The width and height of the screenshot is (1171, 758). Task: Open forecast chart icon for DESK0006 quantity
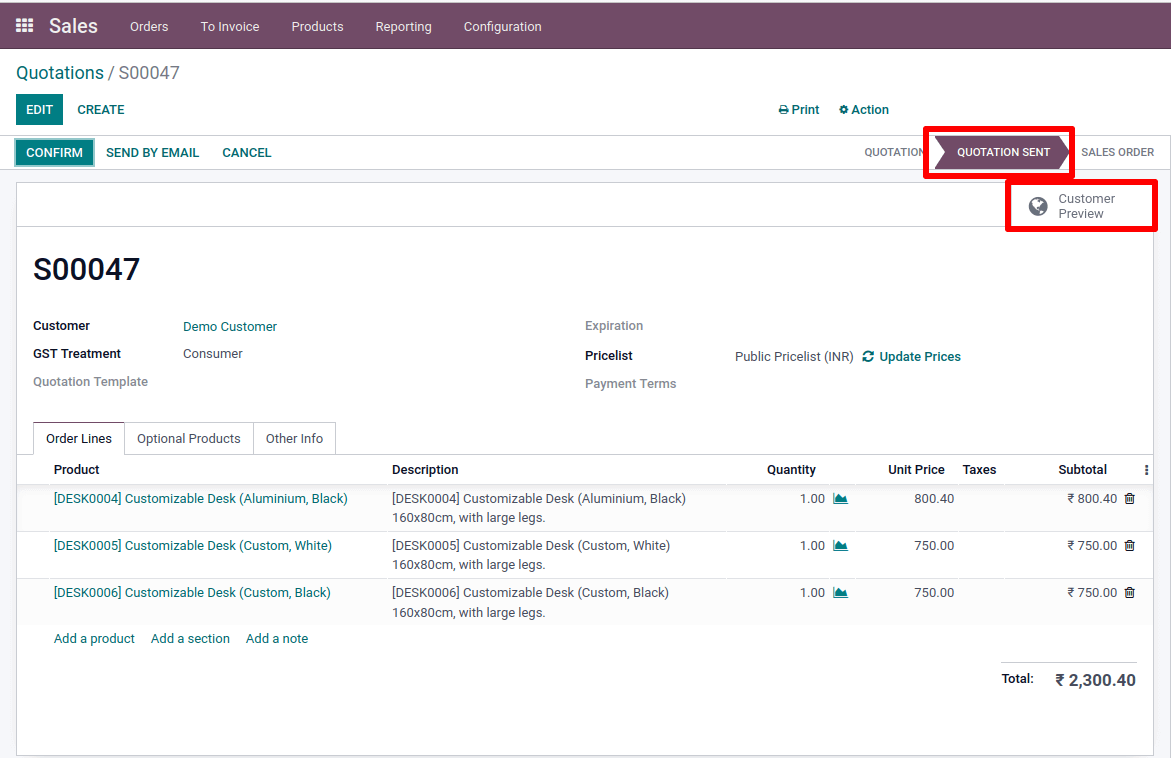click(840, 593)
